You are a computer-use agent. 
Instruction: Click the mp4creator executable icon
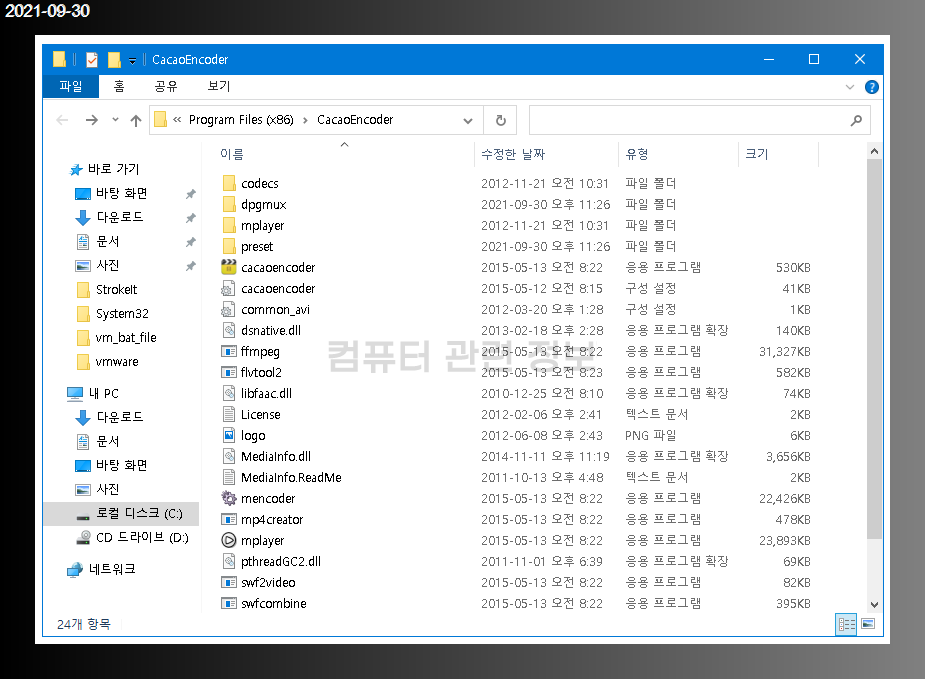pyautogui.click(x=228, y=519)
